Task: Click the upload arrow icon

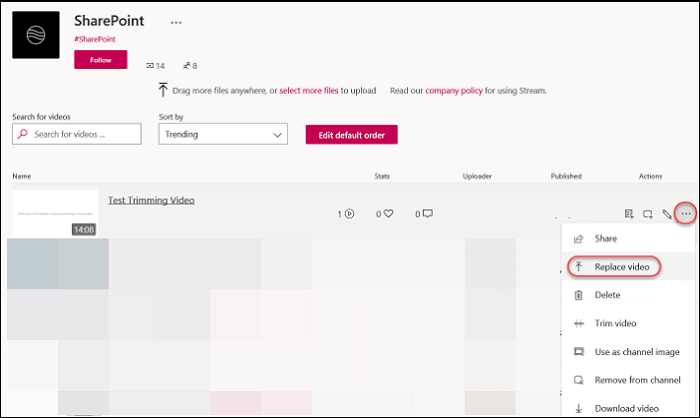Action: pyautogui.click(x=163, y=90)
